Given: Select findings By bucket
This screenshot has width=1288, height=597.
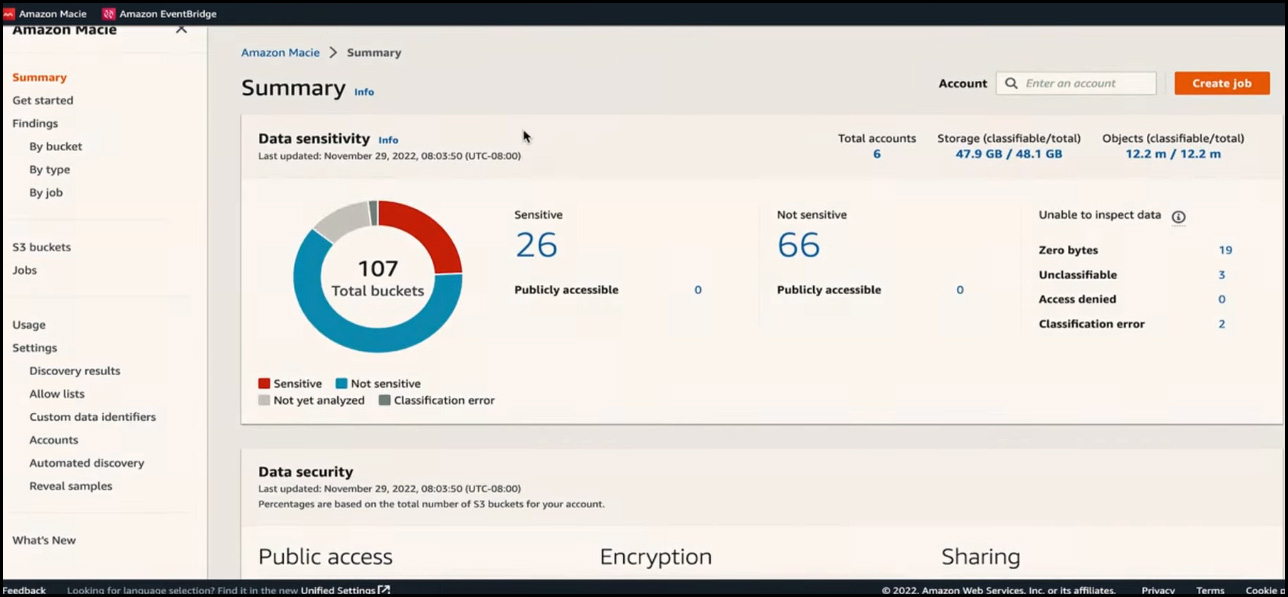Looking at the screenshot, I should click(56, 146).
